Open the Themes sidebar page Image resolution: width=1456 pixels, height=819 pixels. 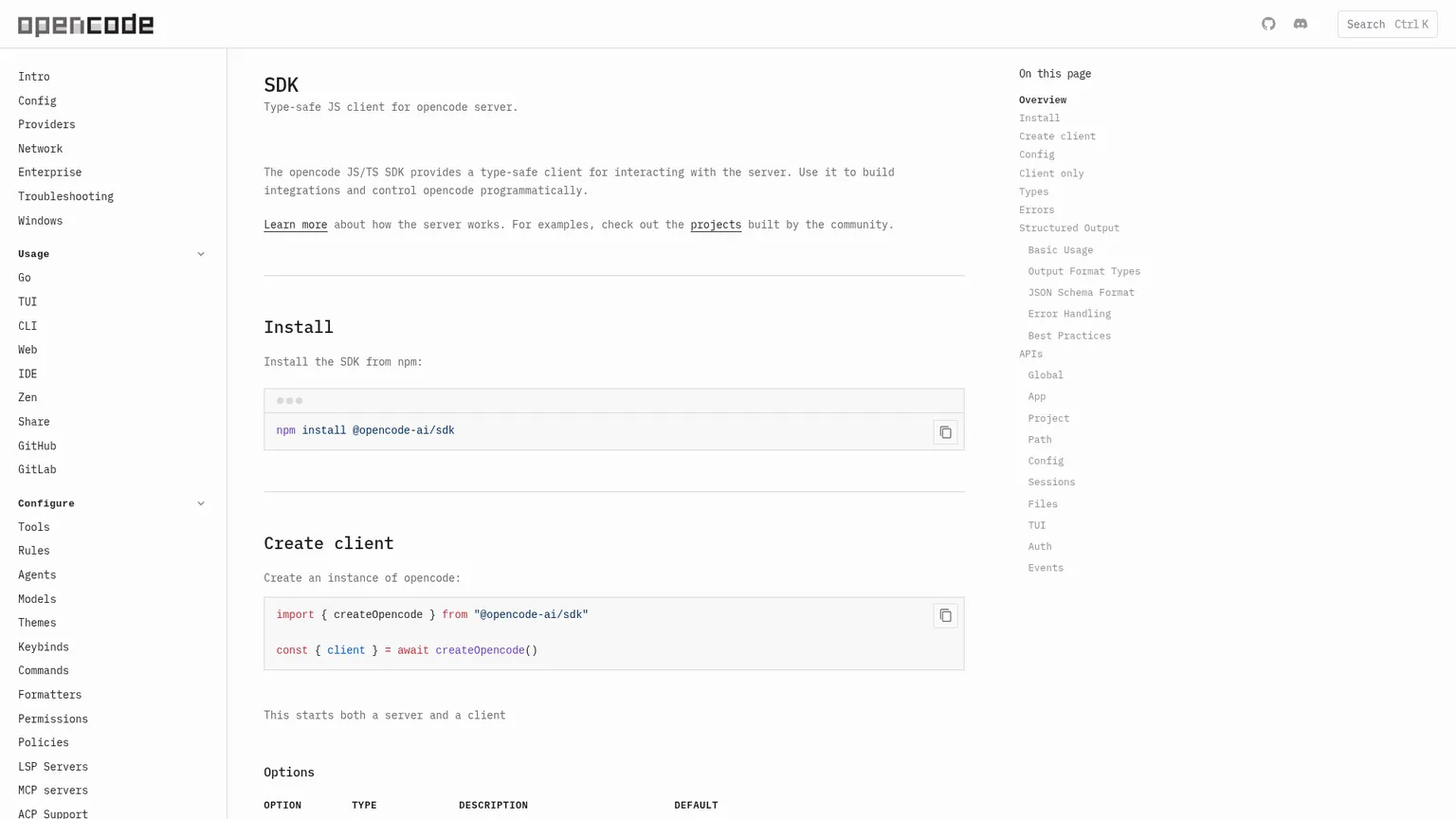[37, 623]
